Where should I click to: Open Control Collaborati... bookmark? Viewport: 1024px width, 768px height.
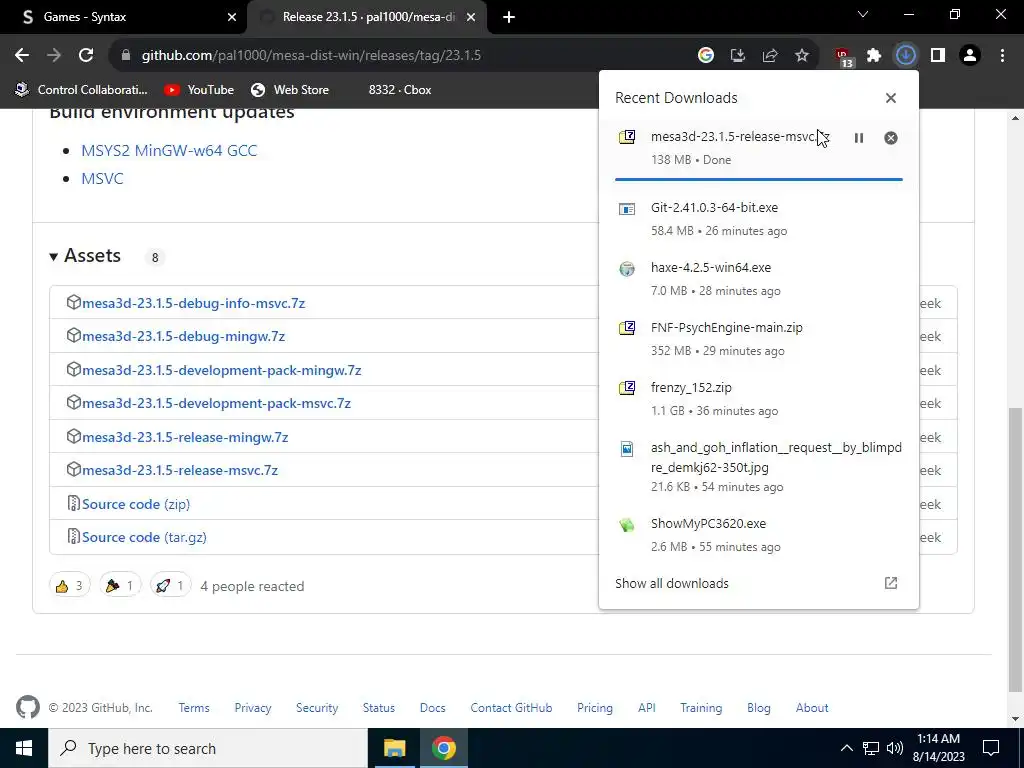coord(81,90)
